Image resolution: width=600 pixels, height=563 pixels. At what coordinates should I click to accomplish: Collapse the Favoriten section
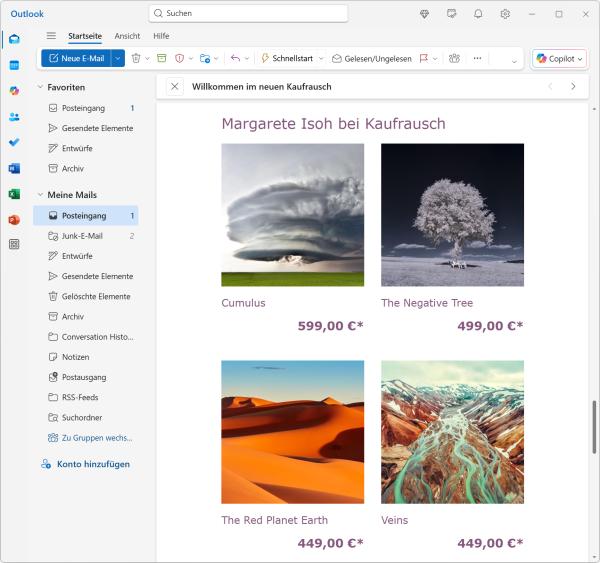point(40,87)
